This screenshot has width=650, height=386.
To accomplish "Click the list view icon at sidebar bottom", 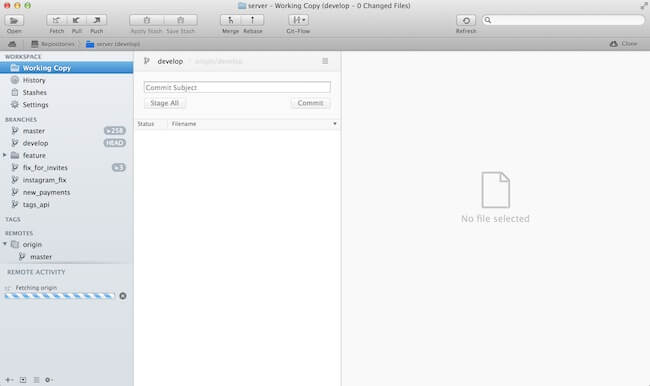I will tap(36, 380).
